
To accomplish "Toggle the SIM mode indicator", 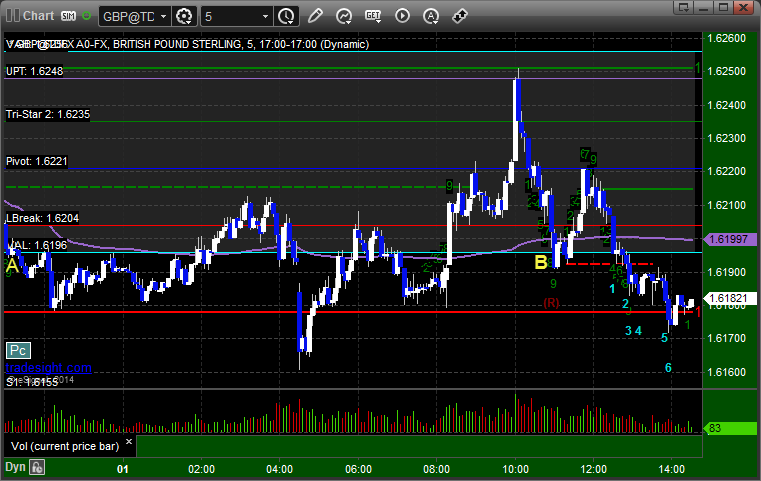I will click(x=69, y=16).
